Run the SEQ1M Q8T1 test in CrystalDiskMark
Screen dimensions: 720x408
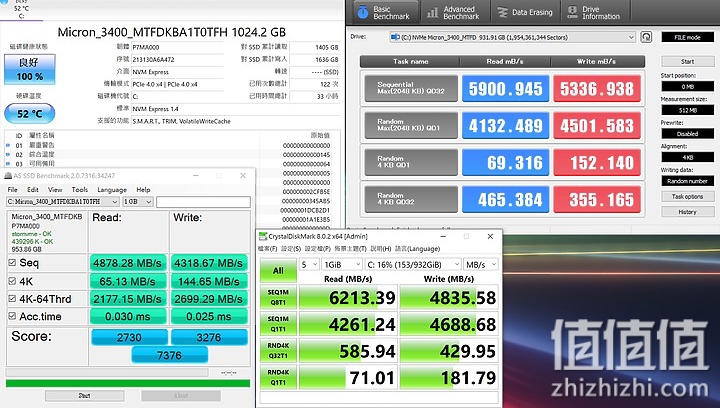point(278,297)
